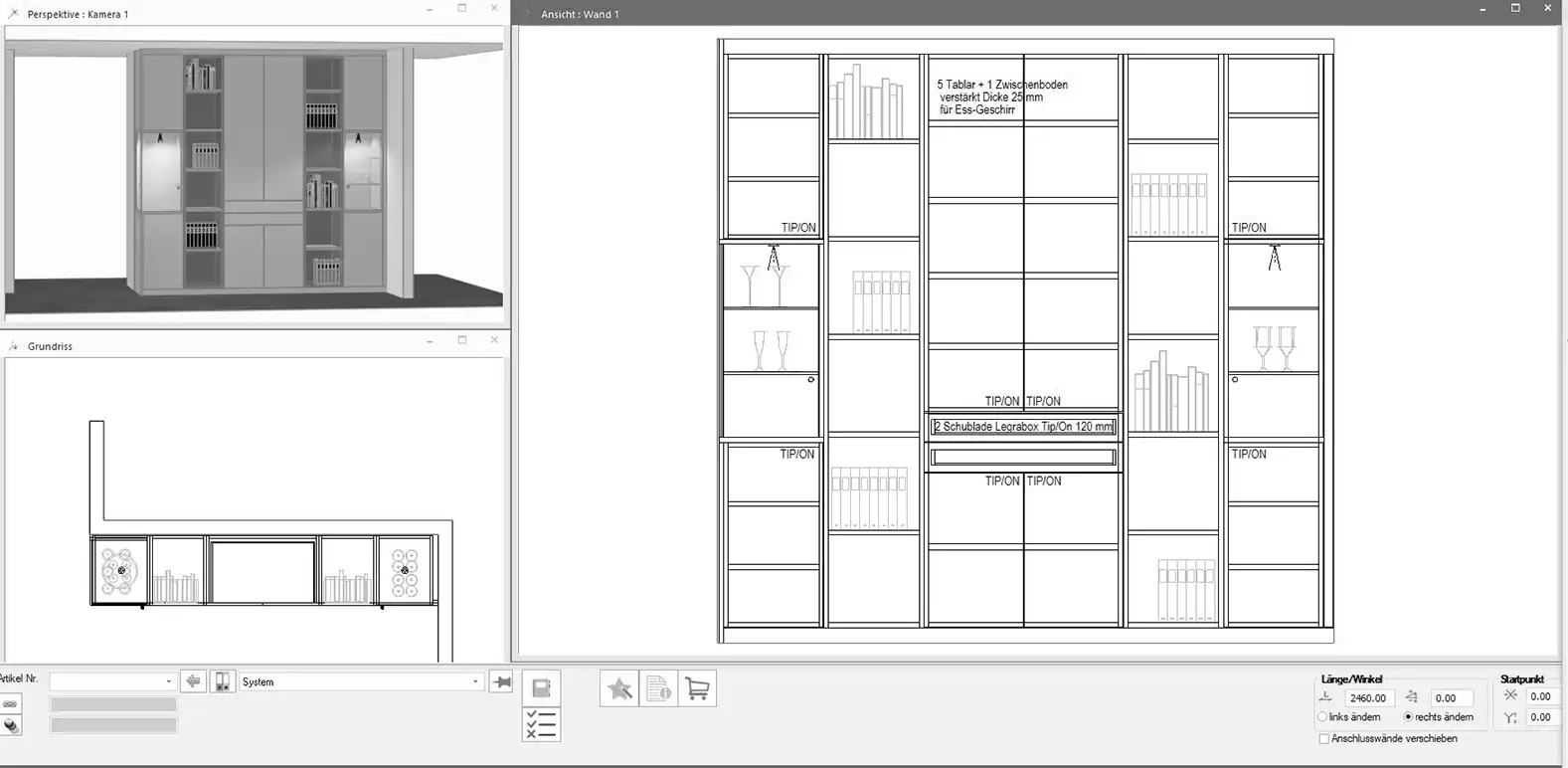The width and height of the screenshot is (1568, 768).
Task: Click the angle field in Länge/Winkel
Action: [x=1451, y=697]
